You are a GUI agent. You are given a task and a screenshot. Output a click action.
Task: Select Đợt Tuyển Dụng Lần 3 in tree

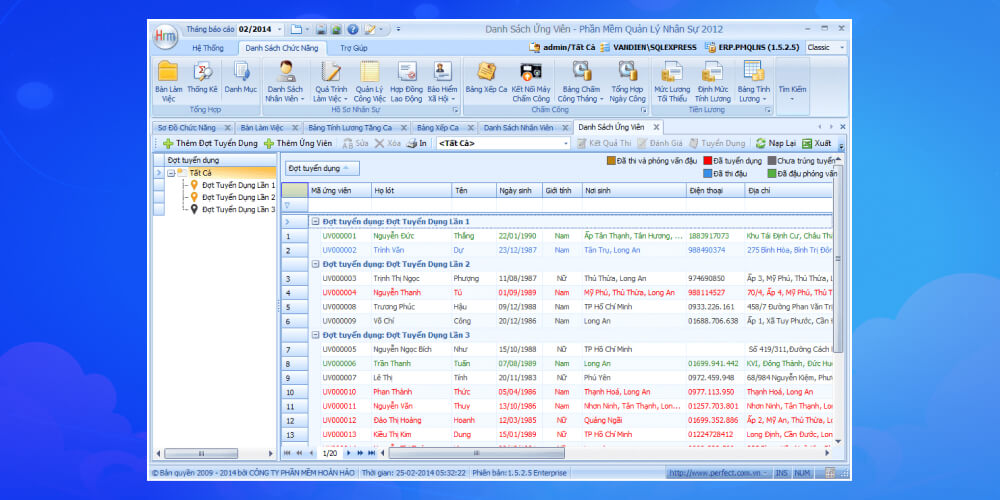[239, 209]
